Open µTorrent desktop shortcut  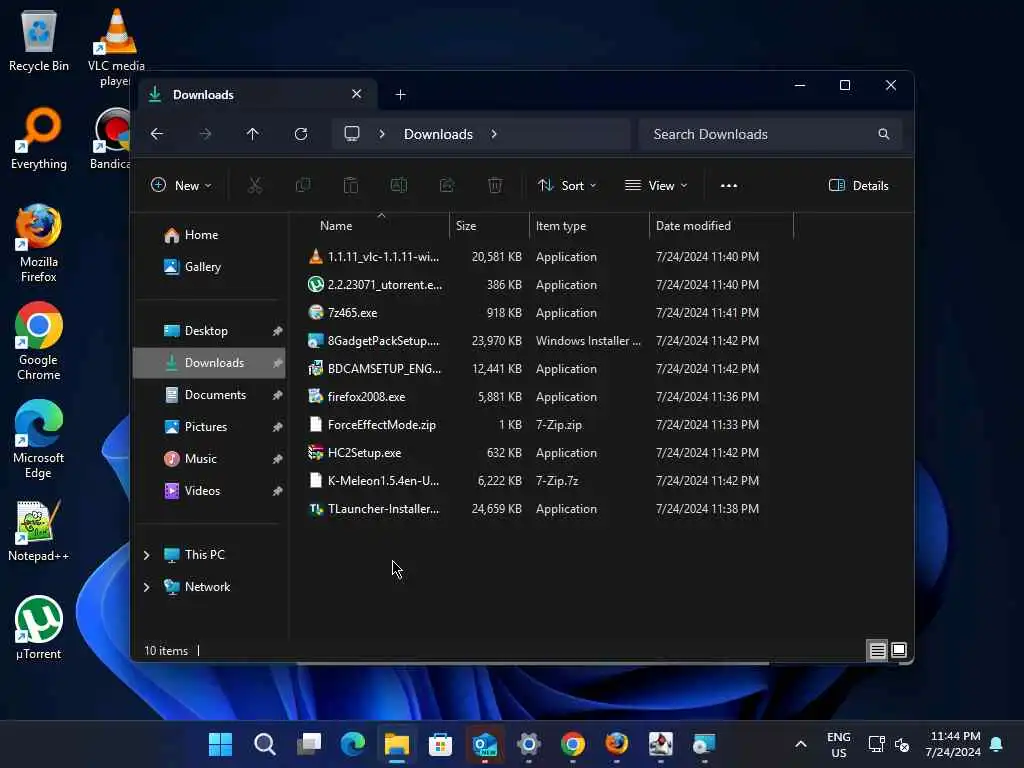point(39,628)
